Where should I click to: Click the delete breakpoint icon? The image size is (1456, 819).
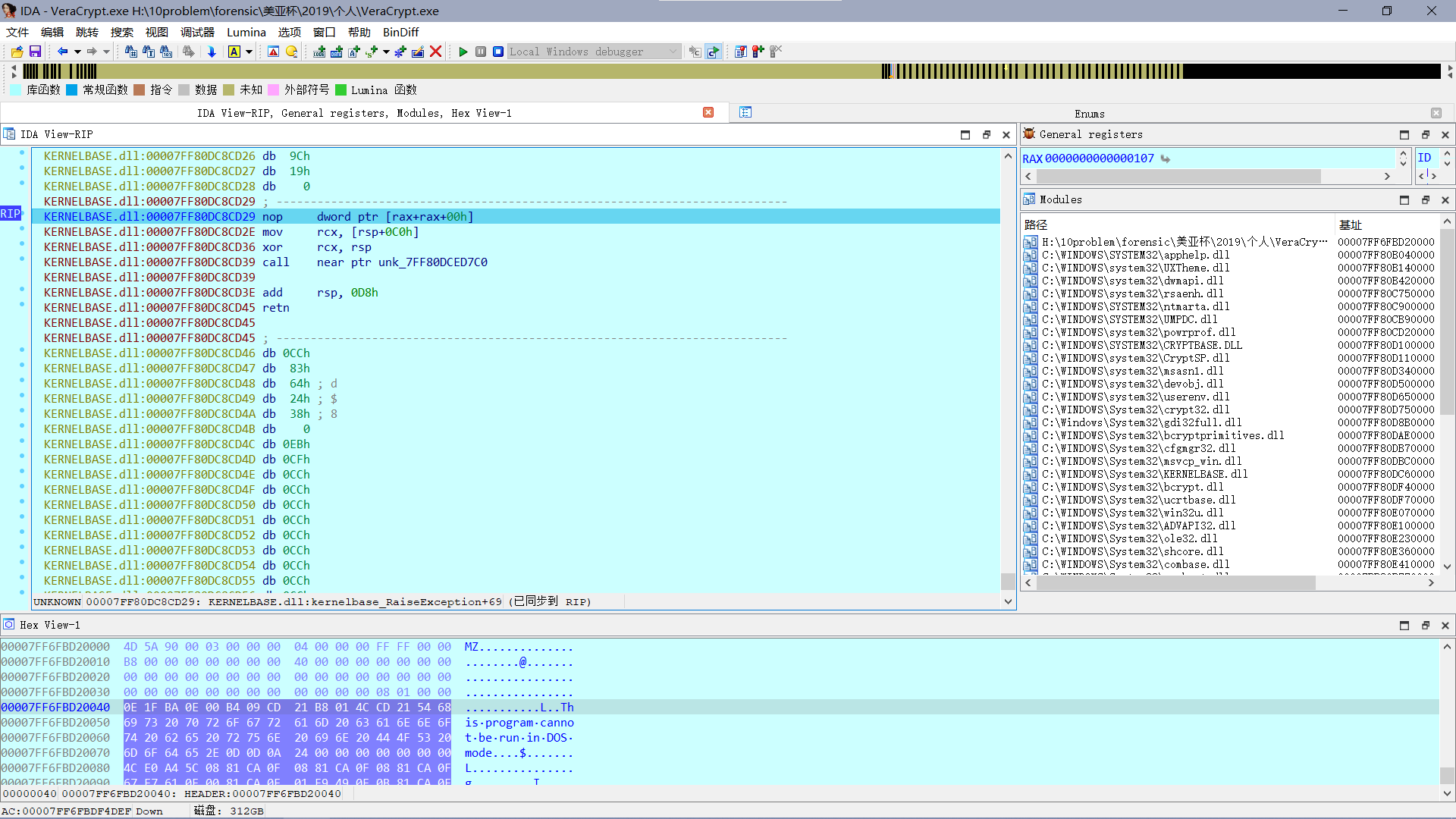click(x=776, y=52)
